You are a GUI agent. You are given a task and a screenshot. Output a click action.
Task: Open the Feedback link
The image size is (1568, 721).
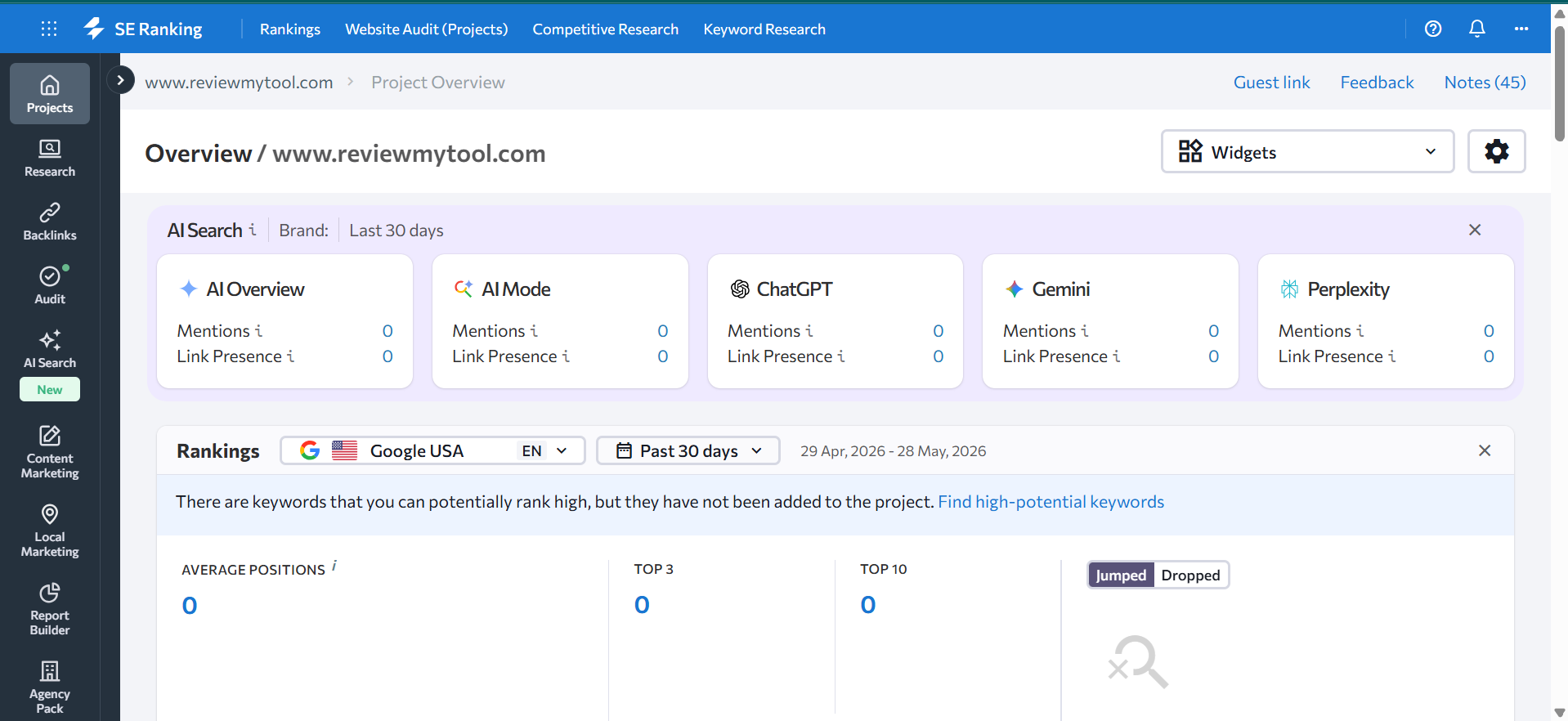coord(1378,82)
